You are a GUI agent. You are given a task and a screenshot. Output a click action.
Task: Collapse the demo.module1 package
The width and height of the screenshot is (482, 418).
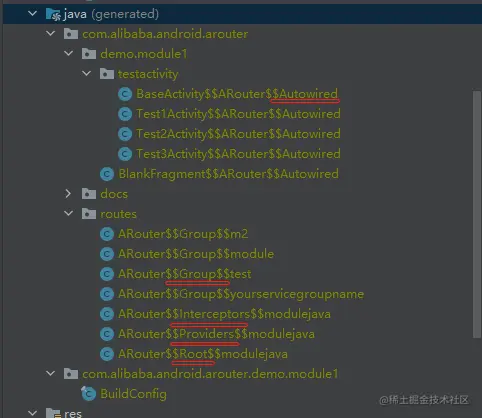pos(68,53)
